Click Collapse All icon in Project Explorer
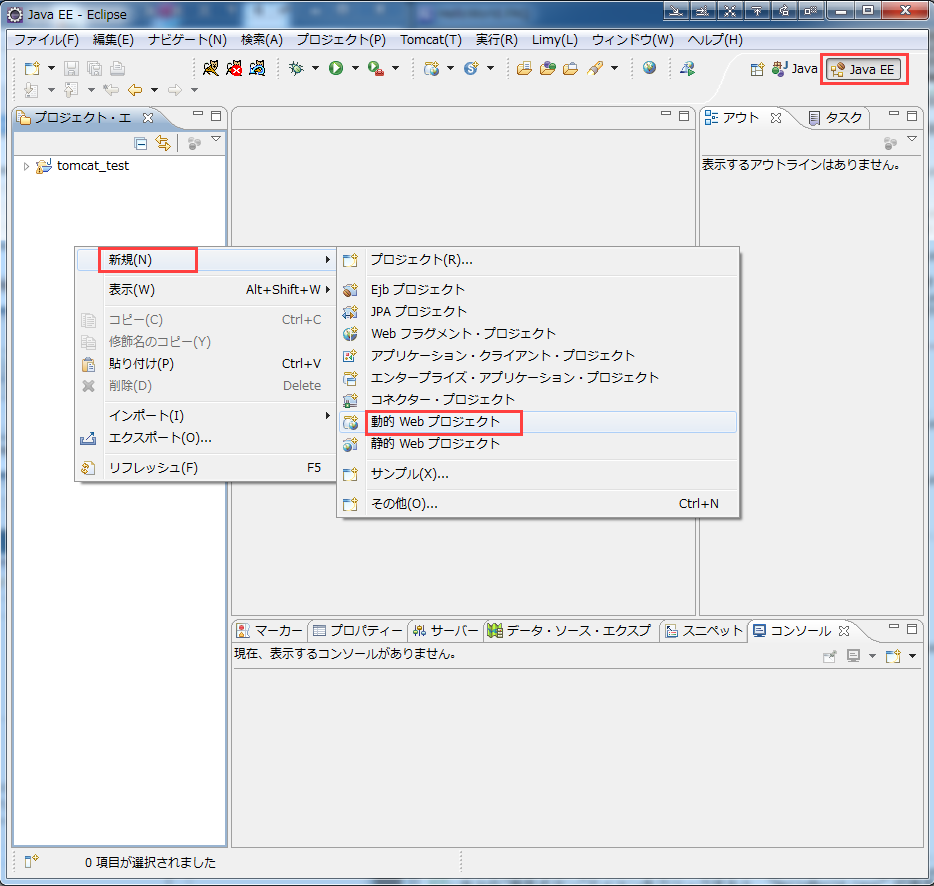Screen dimensions: 934x886 pos(141,143)
